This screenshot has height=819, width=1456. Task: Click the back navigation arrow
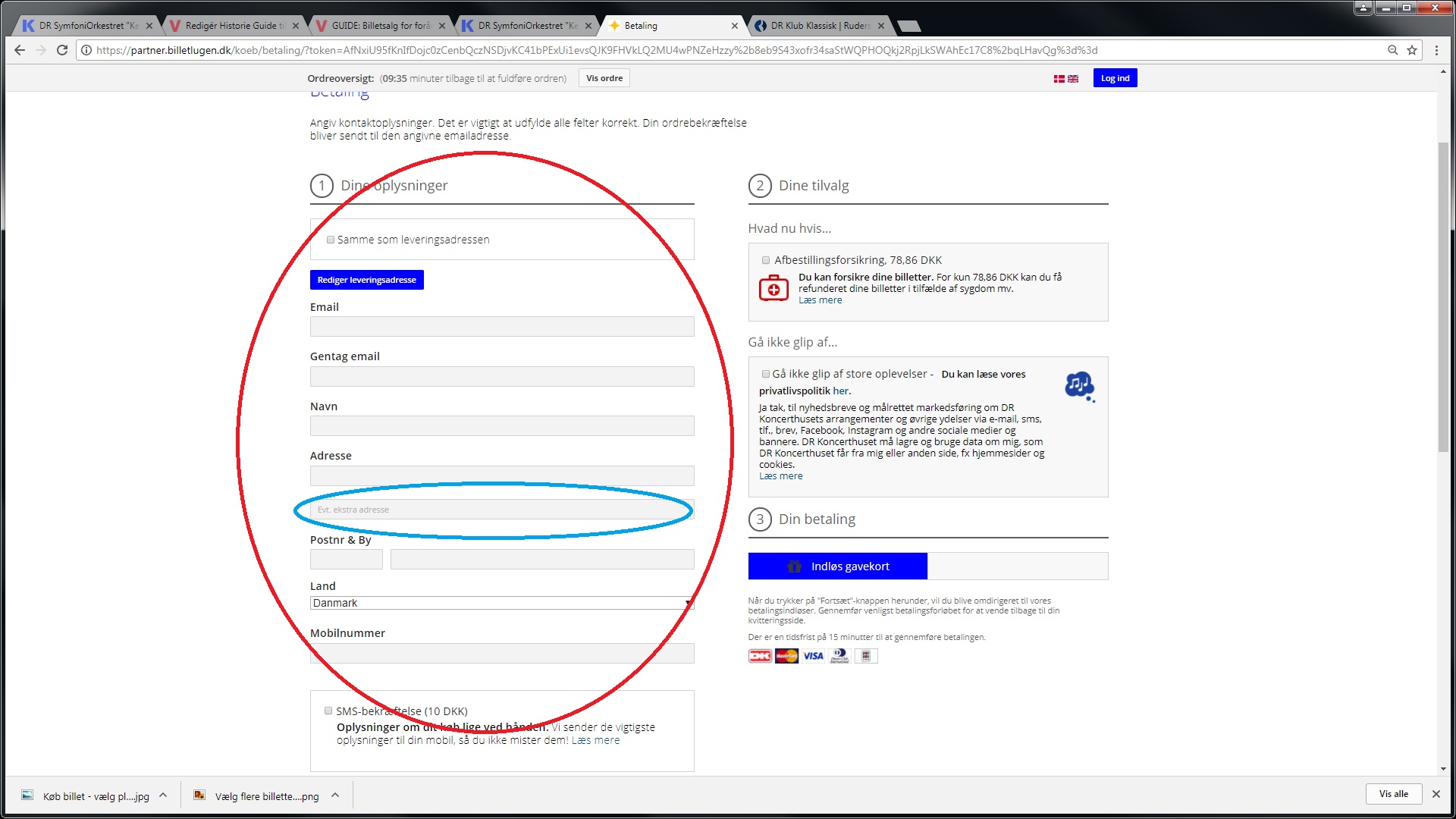(x=20, y=50)
